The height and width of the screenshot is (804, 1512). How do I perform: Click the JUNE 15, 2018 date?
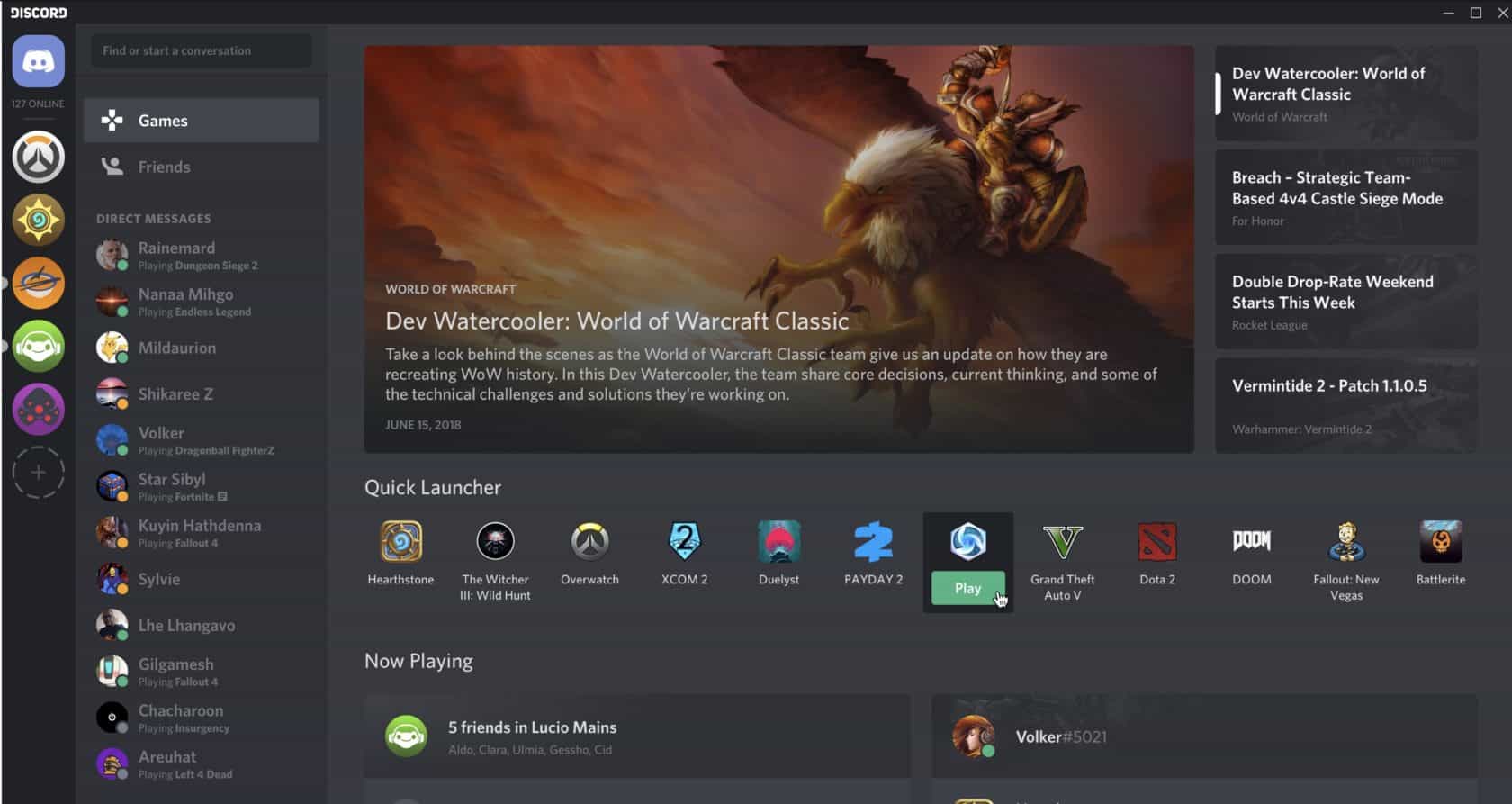click(x=423, y=425)
